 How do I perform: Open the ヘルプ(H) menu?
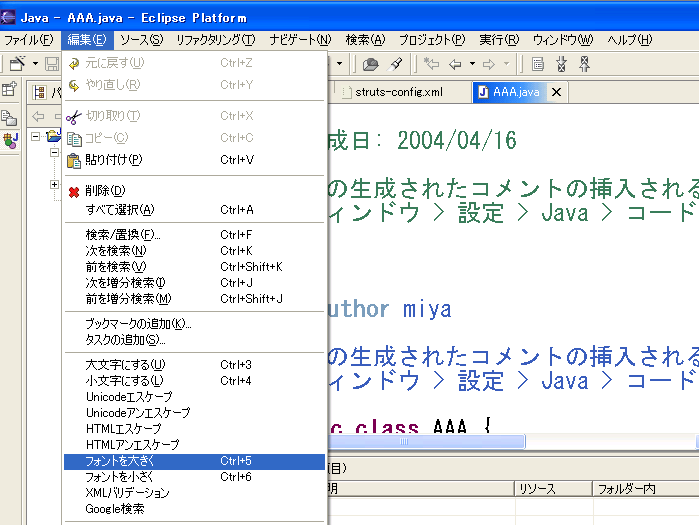pyautogui.click(x=629, y=40)
